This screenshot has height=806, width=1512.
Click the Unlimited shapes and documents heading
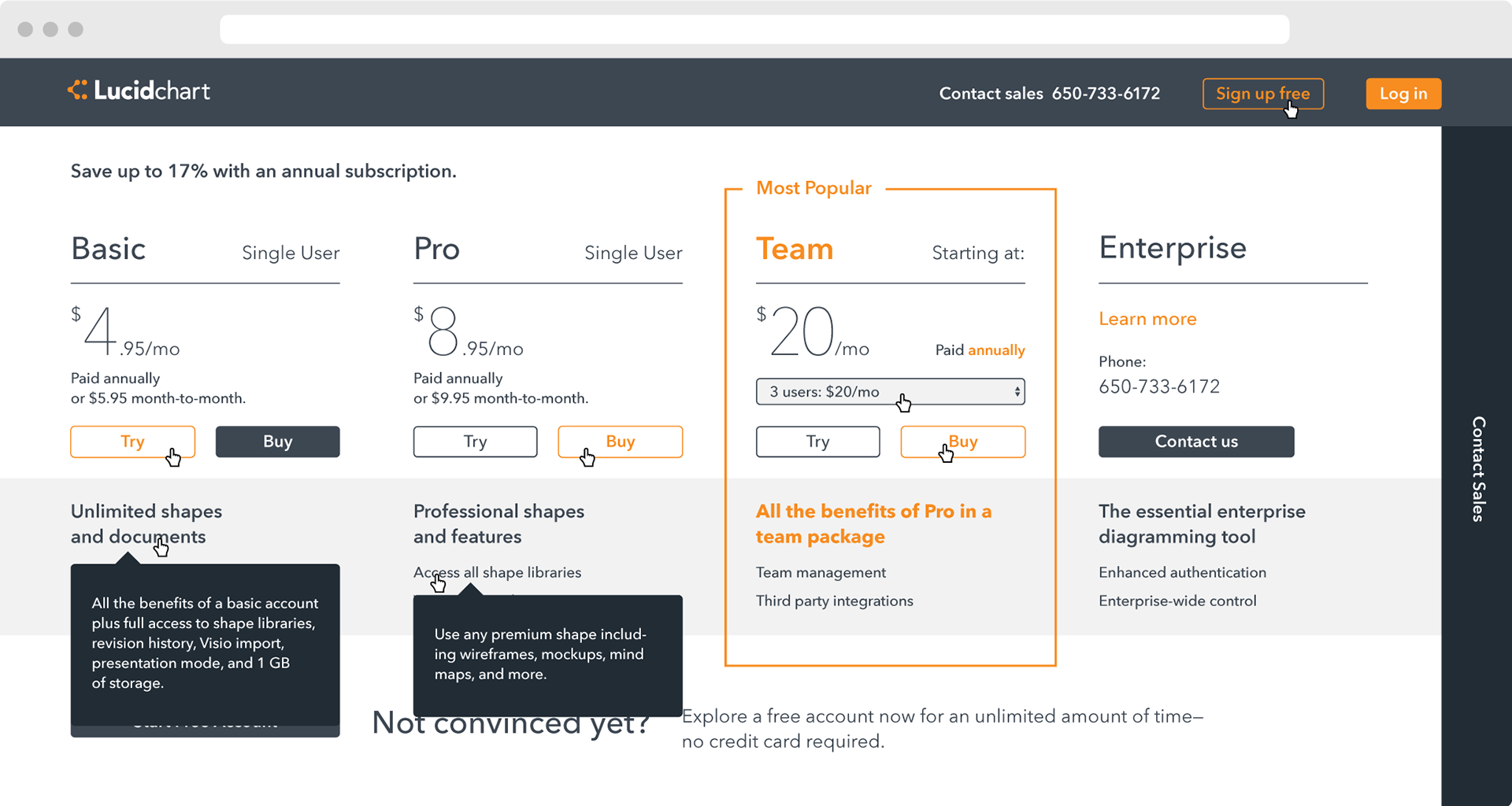tap(146, 523)
